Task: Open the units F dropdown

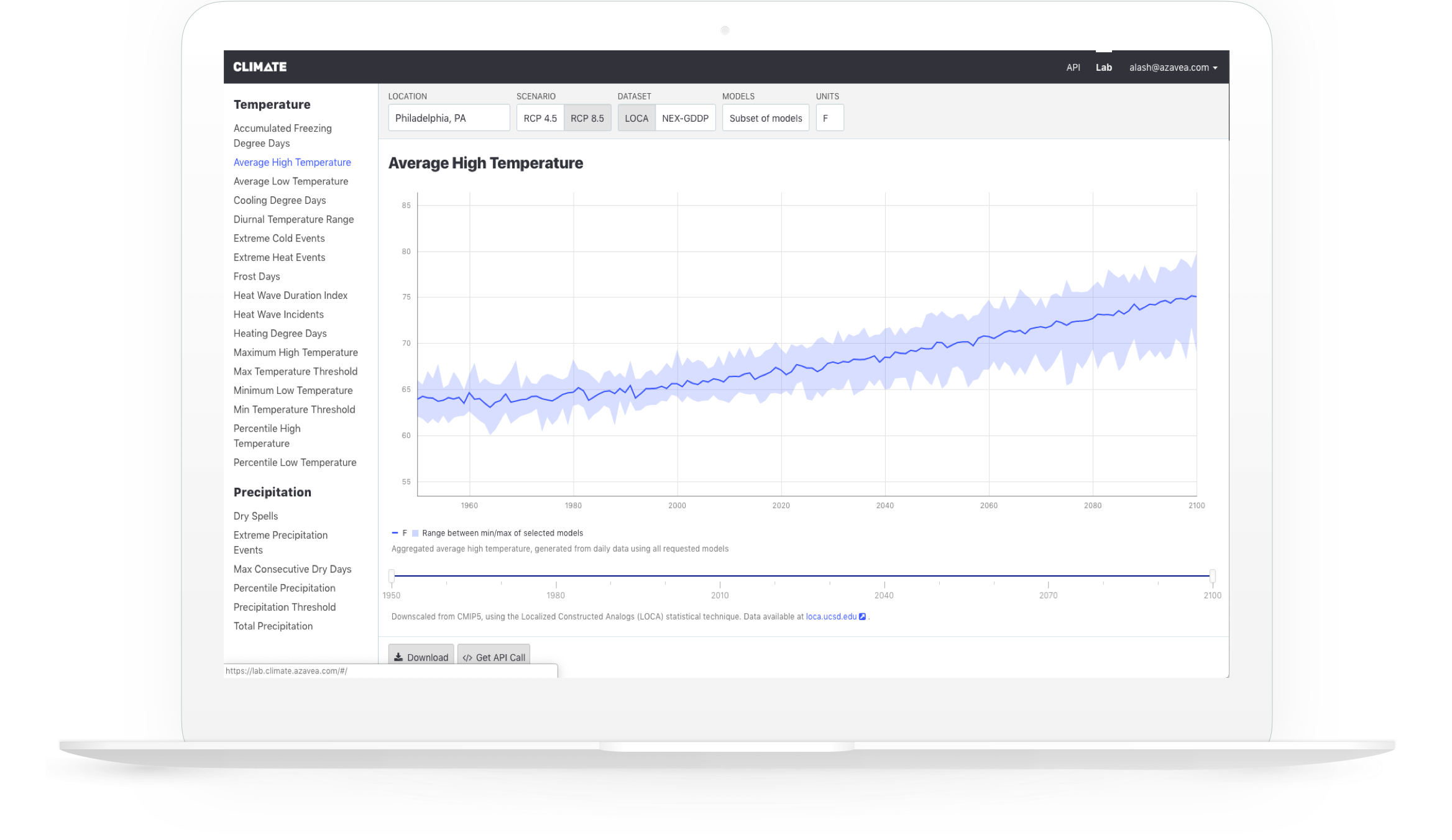Action: pos(829,118)
